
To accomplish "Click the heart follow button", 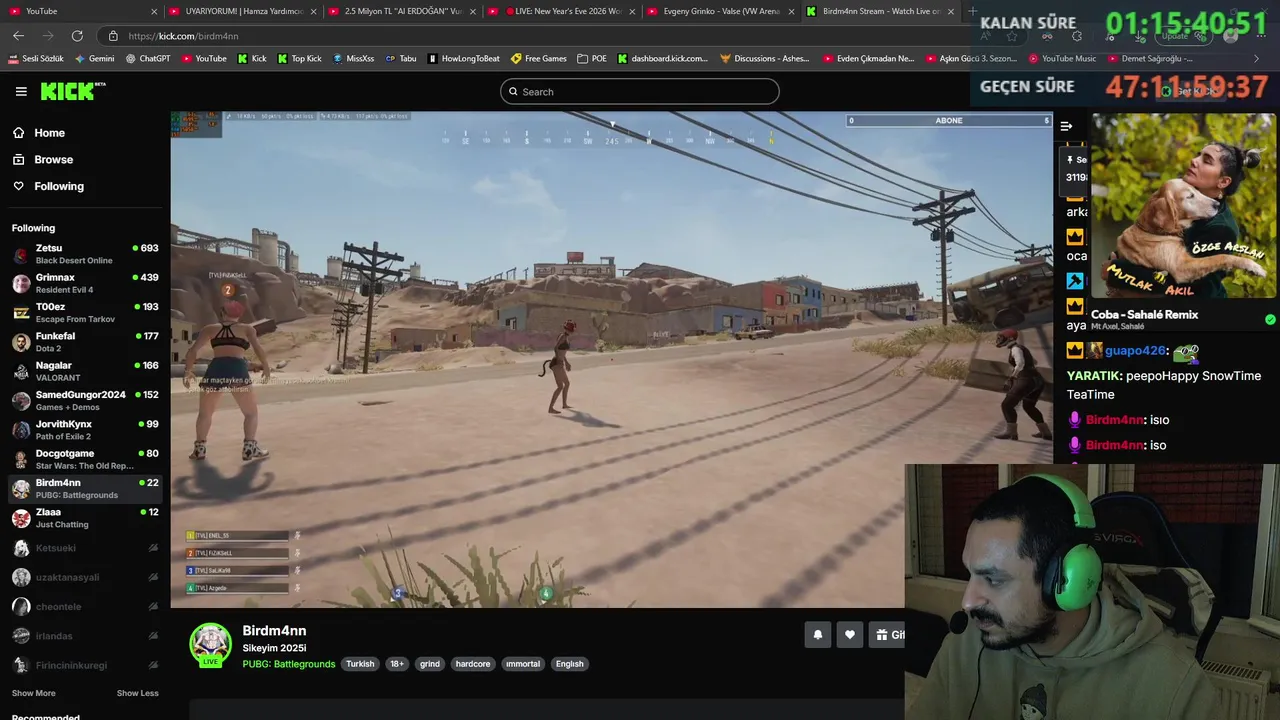I will [x=850, y=634].
